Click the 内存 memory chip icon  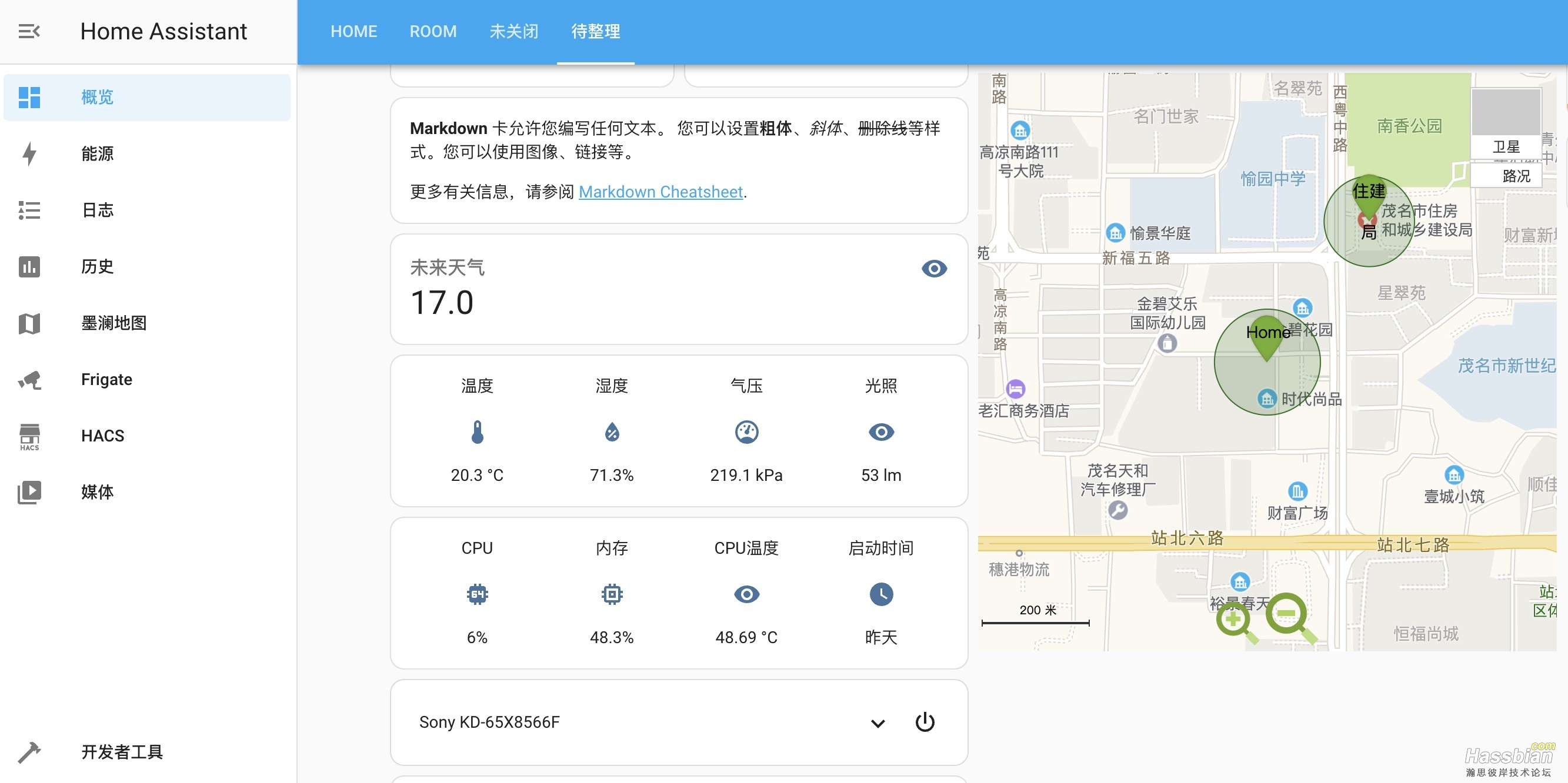612,594
